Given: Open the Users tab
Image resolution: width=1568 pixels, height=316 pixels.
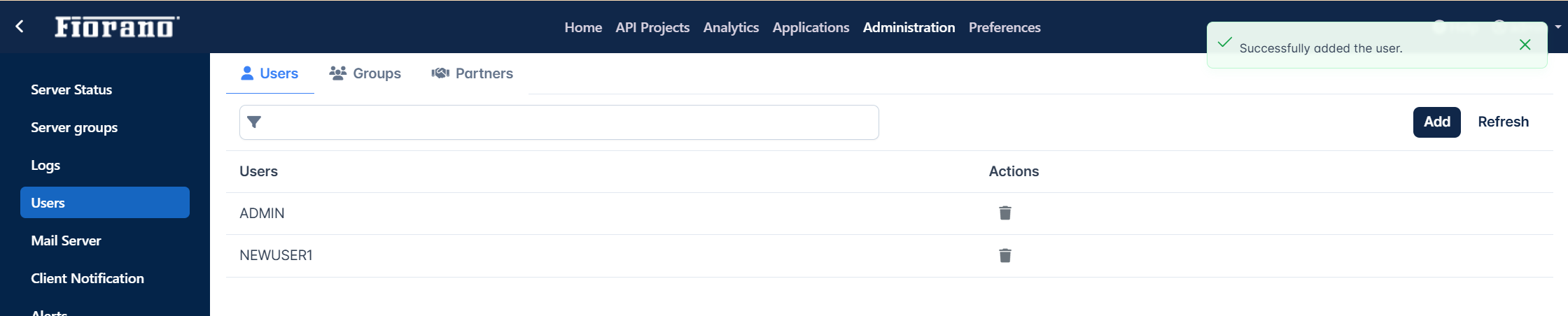Looking at the screenshot, I should coord(269,73).
